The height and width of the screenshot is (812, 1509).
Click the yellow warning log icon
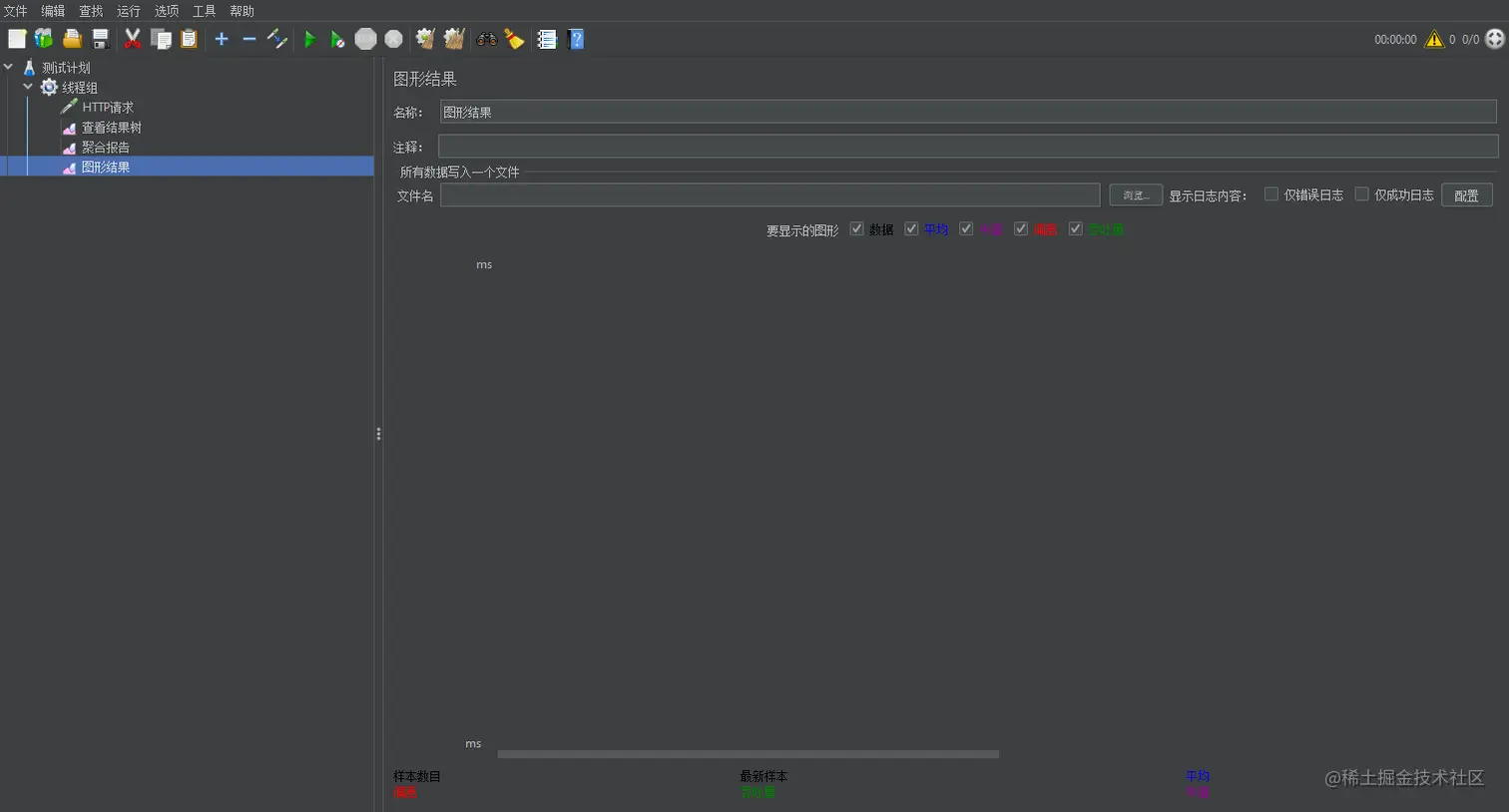pos(1434,39)
